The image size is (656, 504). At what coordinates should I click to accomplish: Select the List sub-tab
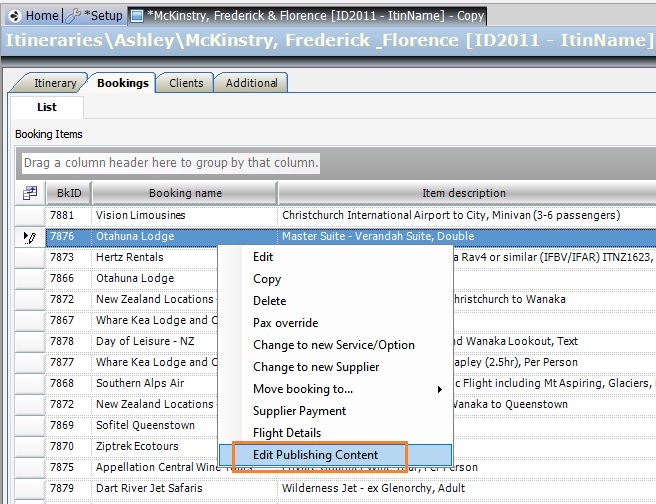click(47, 107)
